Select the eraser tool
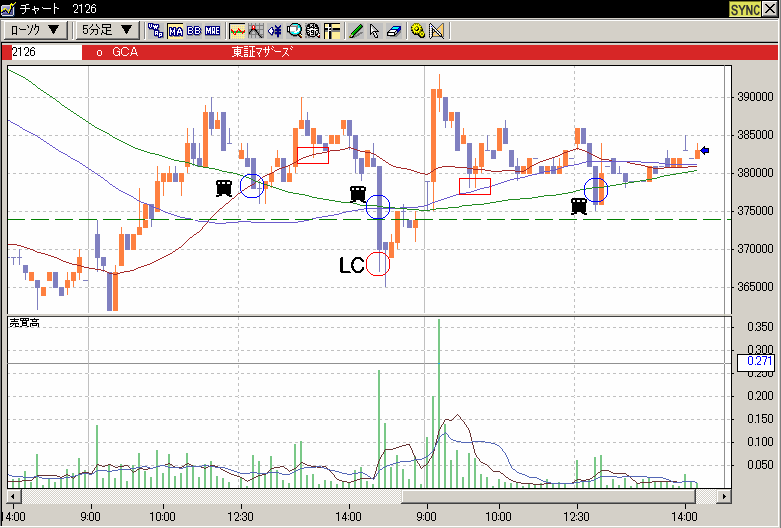Image resolution: width=781 pixels, height=528 pixels. [x=393, y=31]
